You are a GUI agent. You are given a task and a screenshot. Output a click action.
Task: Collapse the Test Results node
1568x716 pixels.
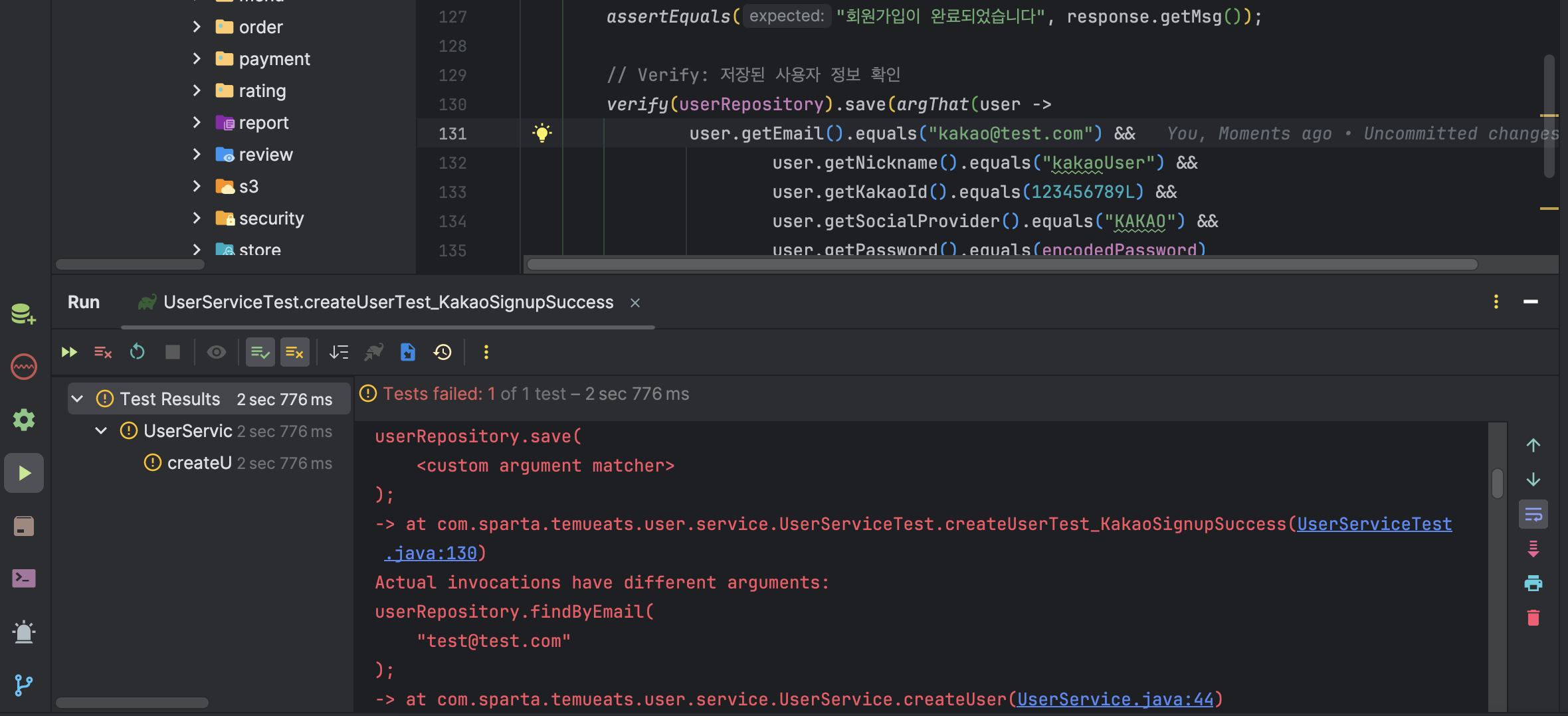point(78,399)
